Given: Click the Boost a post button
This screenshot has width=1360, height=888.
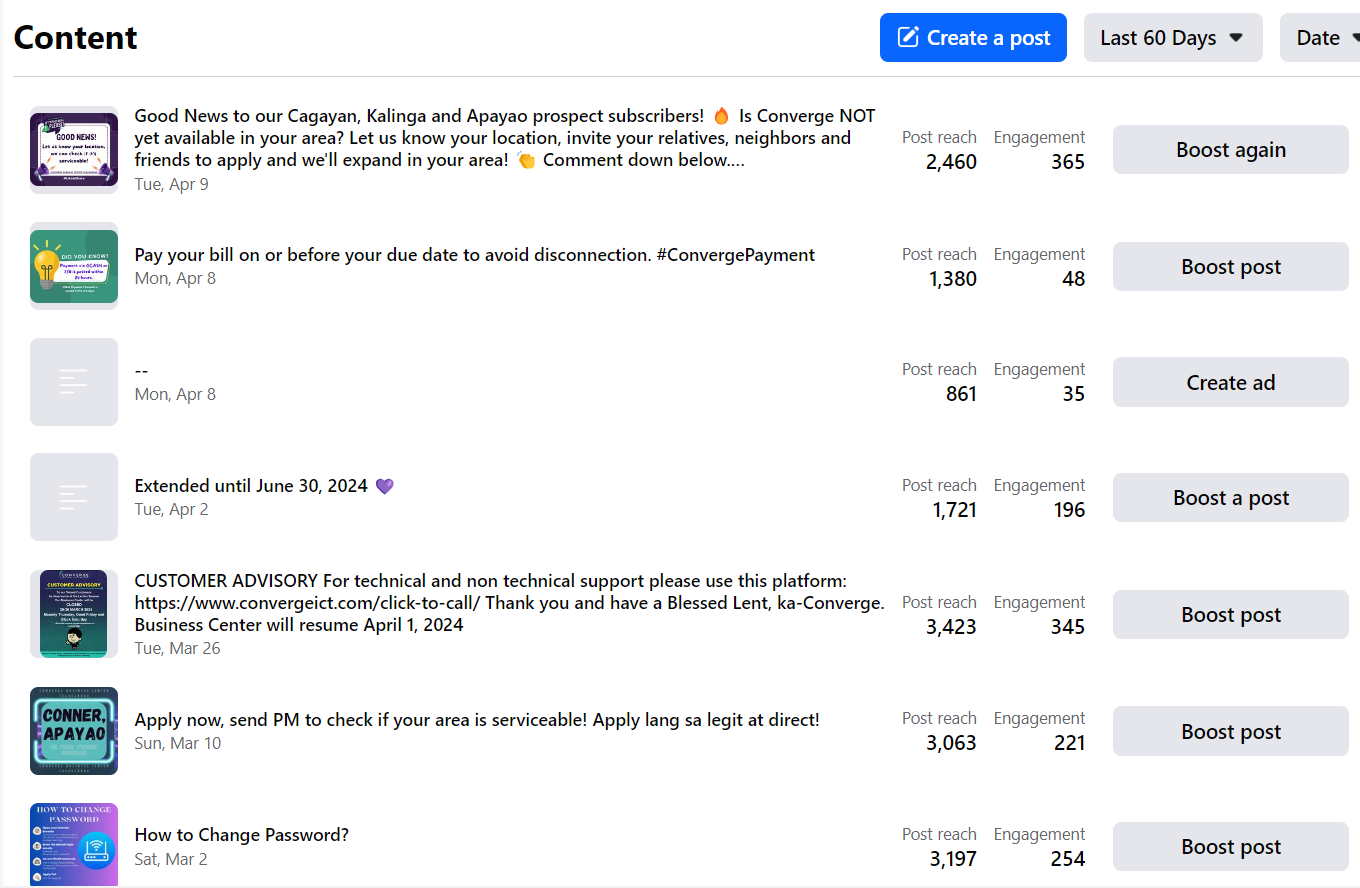Looking at the screenshot, I should pos(1230,498).
